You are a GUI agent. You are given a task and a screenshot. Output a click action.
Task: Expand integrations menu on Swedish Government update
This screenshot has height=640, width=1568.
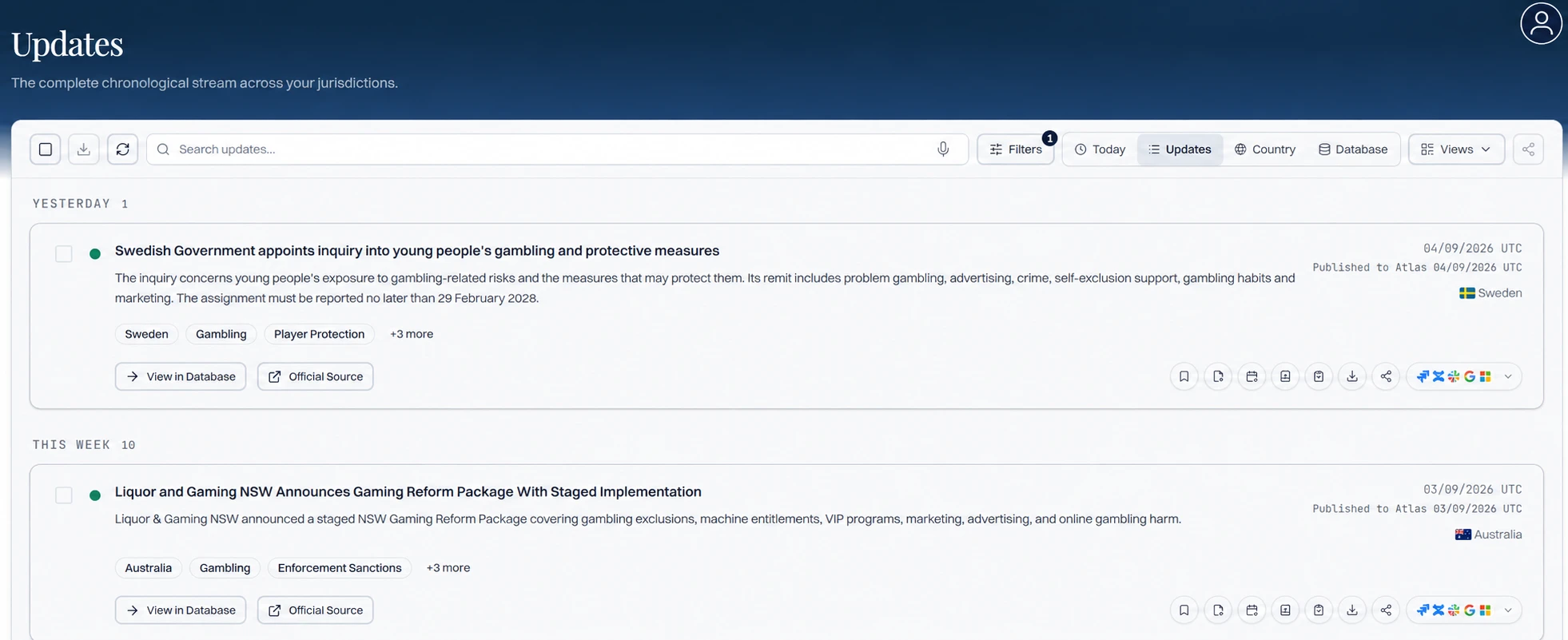[1508, 376]
